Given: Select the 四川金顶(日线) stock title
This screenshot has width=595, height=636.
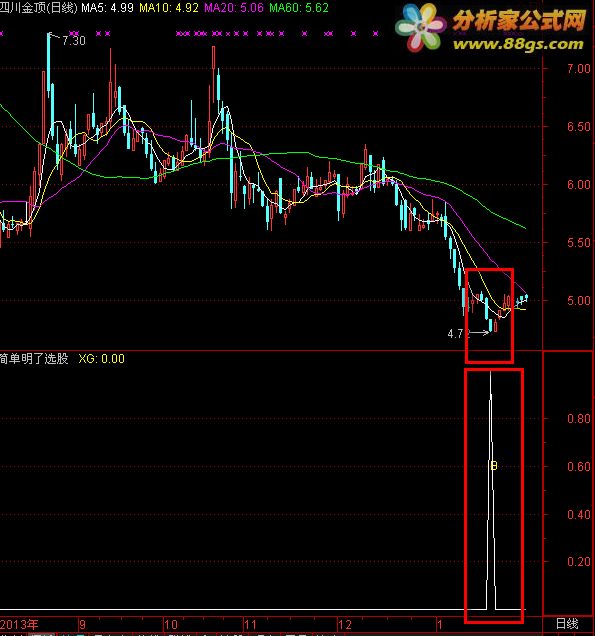Looking at the screenshot, I should tap(38, 8).
